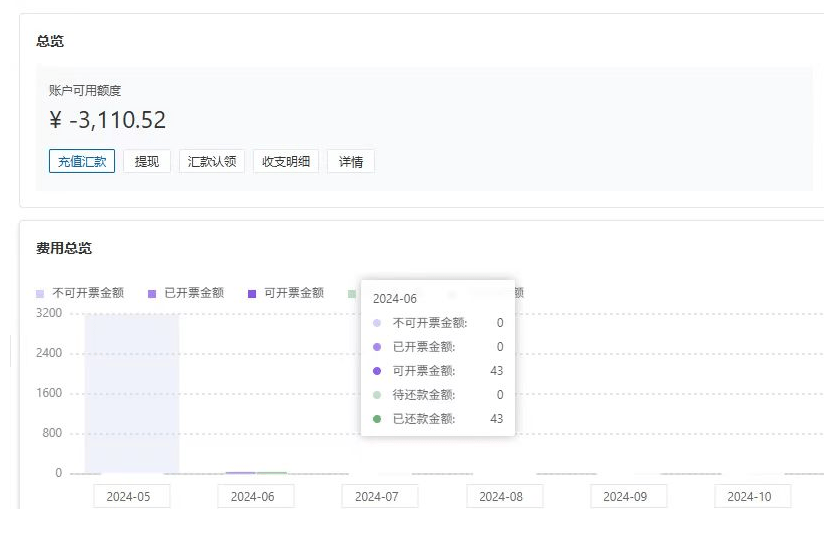Hide the 不可开票金额 series label

point(88,293)
